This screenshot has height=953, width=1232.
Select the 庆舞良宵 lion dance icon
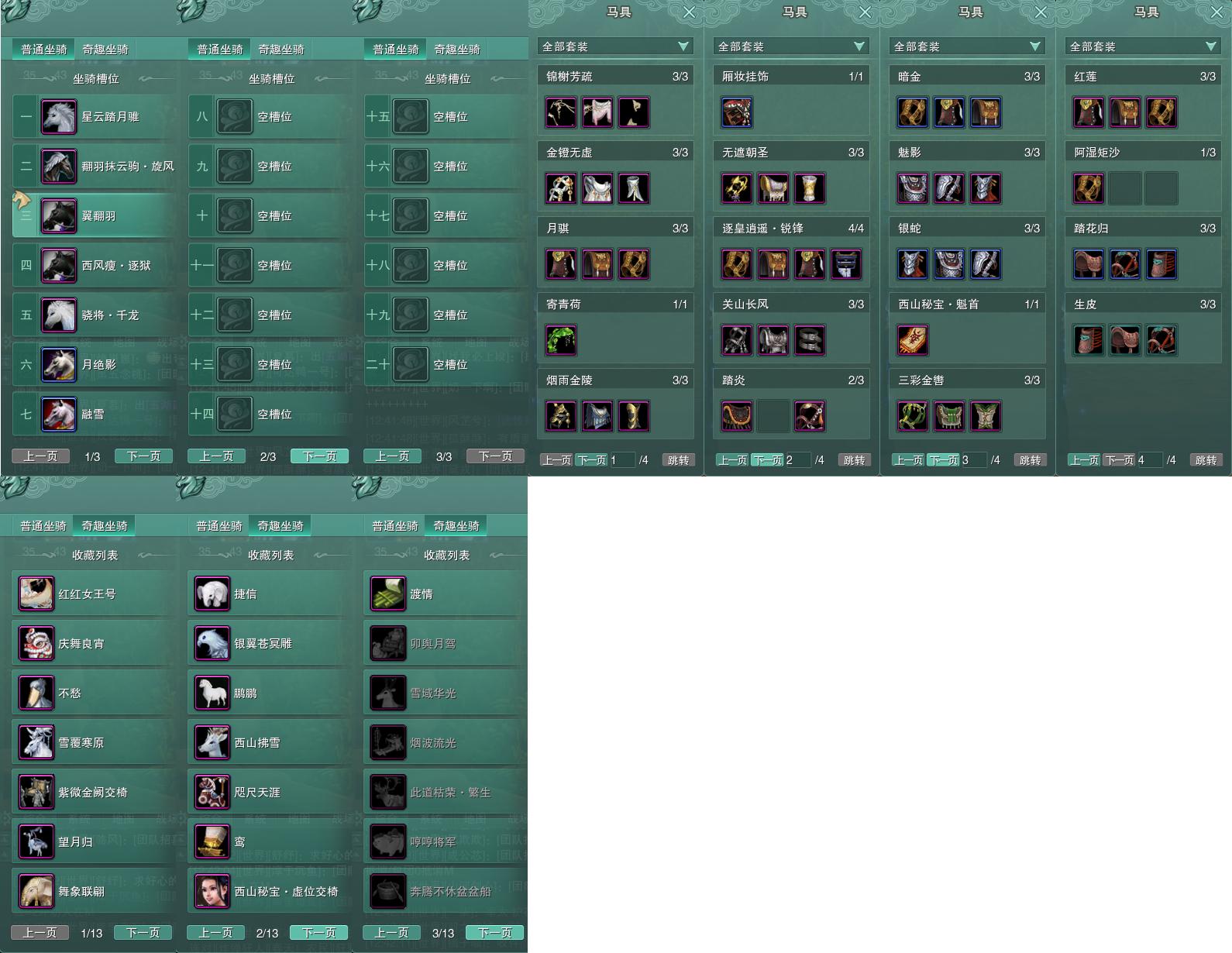click(36, 643)
